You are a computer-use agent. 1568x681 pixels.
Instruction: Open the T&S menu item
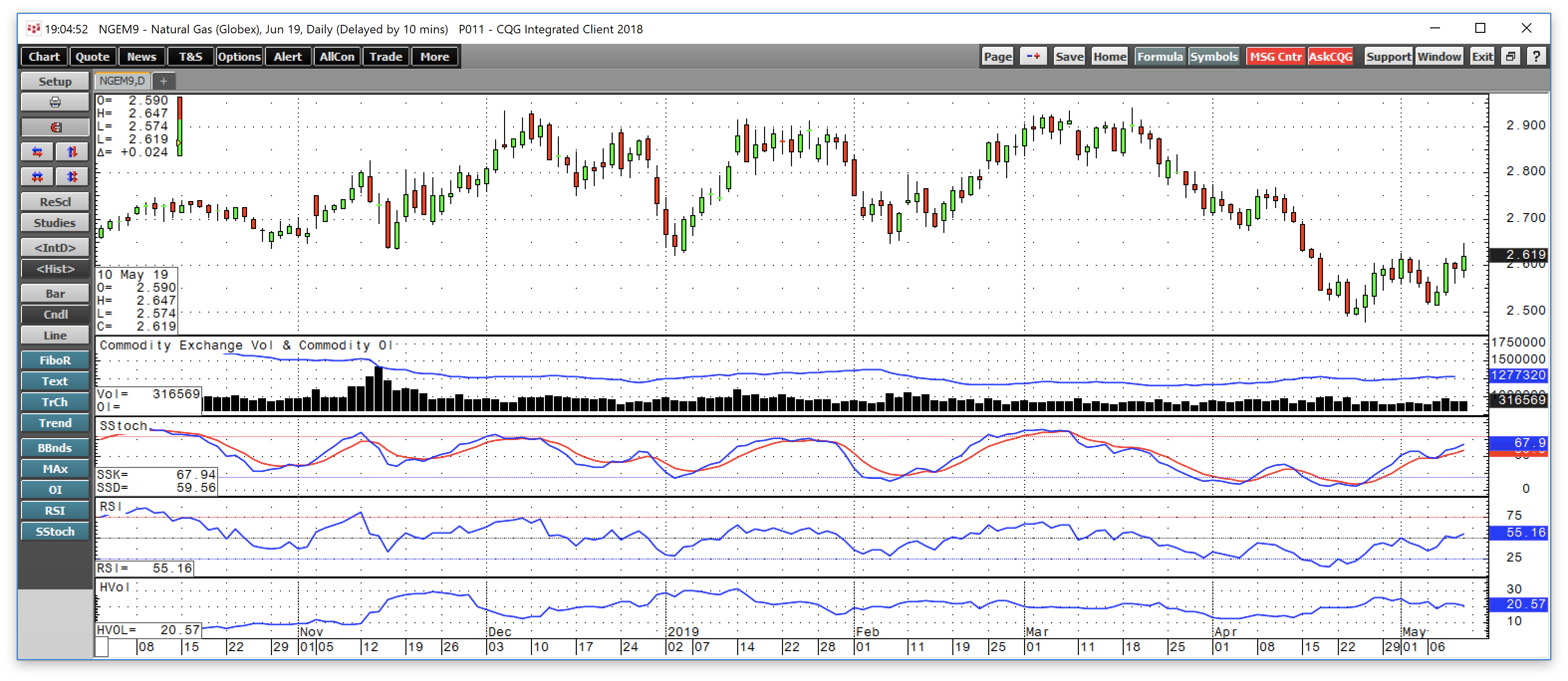191,57
